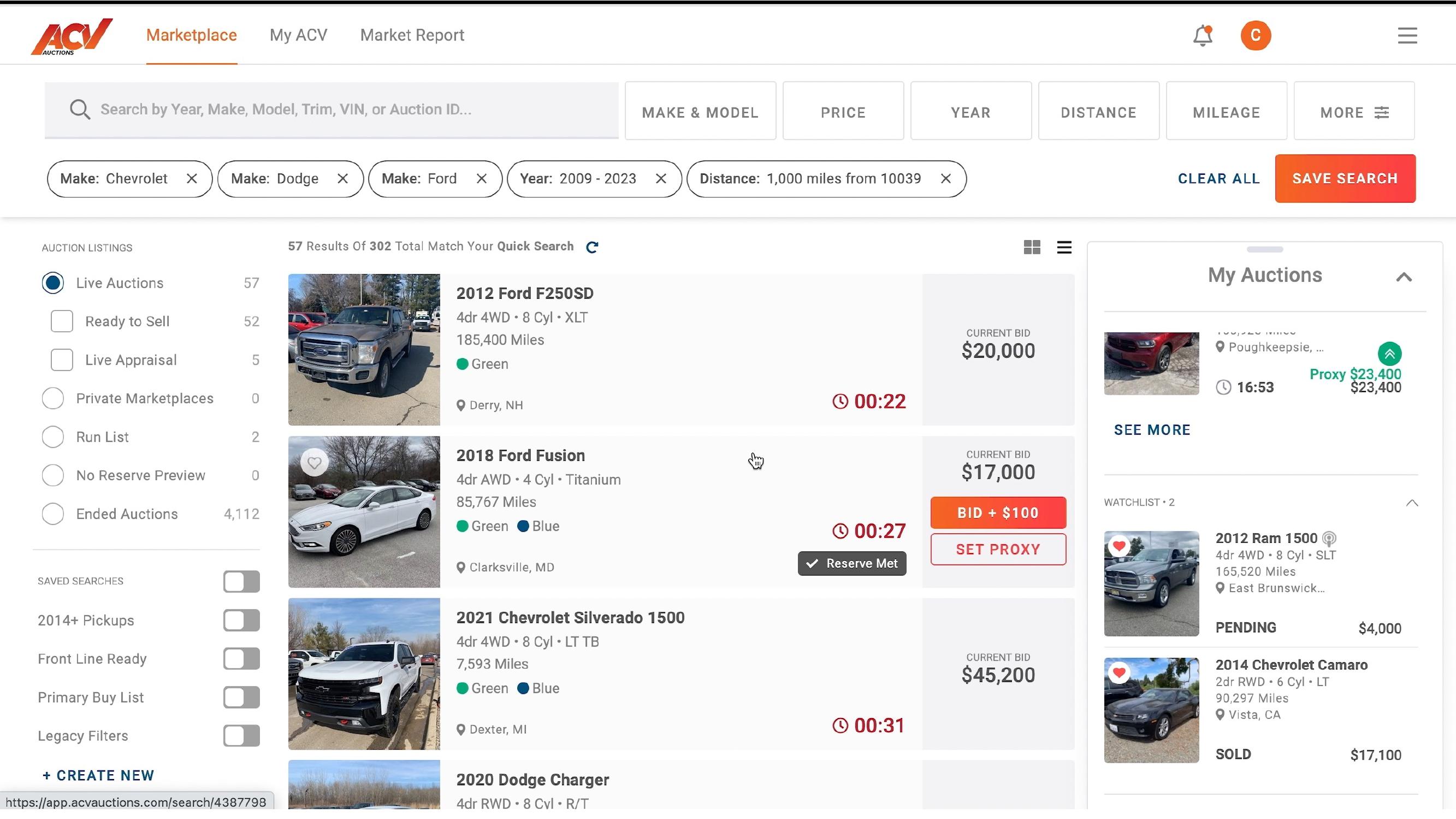Favorite the 2018 Ford Fusion with heart icon
This screenshot has width=1456, height=819.
click(x=314, y=463)
